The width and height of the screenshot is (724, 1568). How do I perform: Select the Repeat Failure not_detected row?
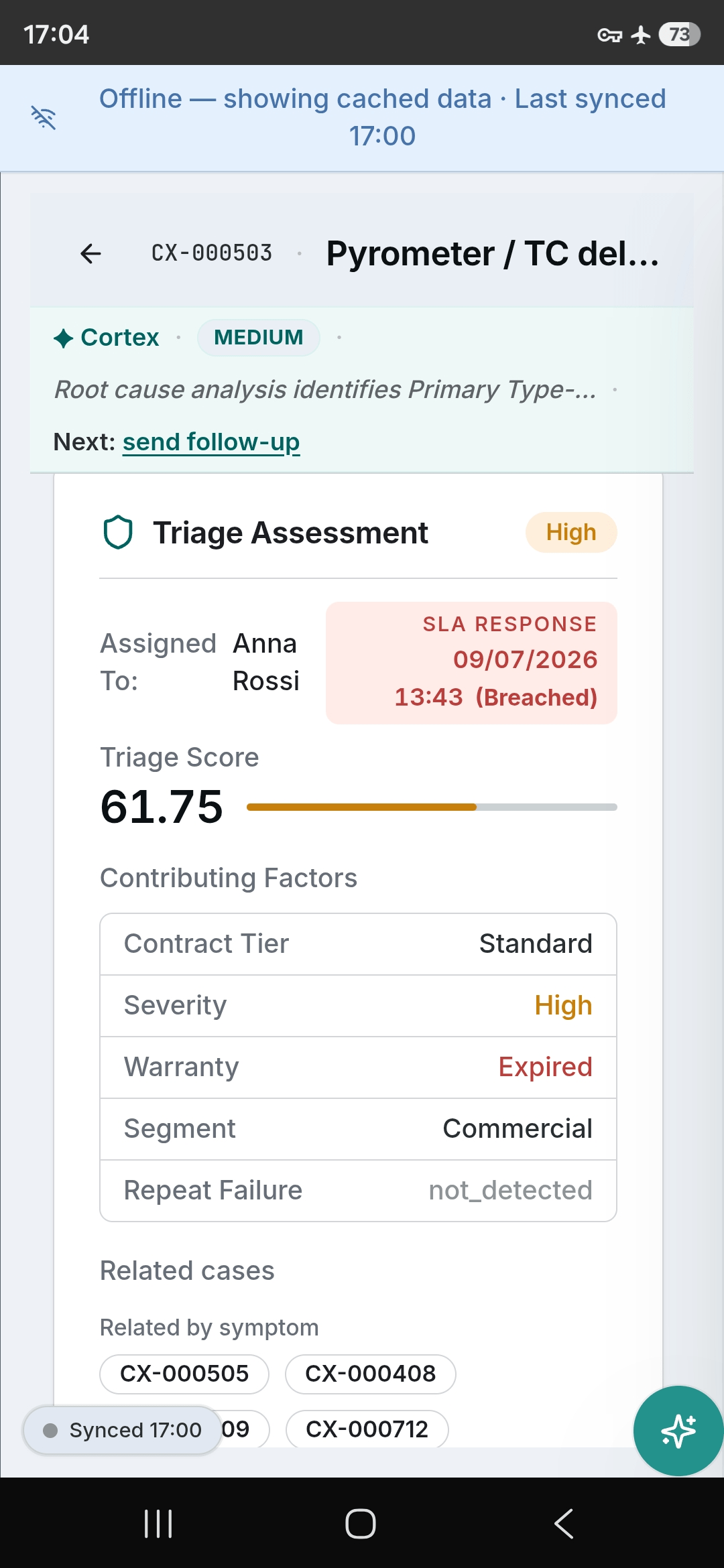358,1191
